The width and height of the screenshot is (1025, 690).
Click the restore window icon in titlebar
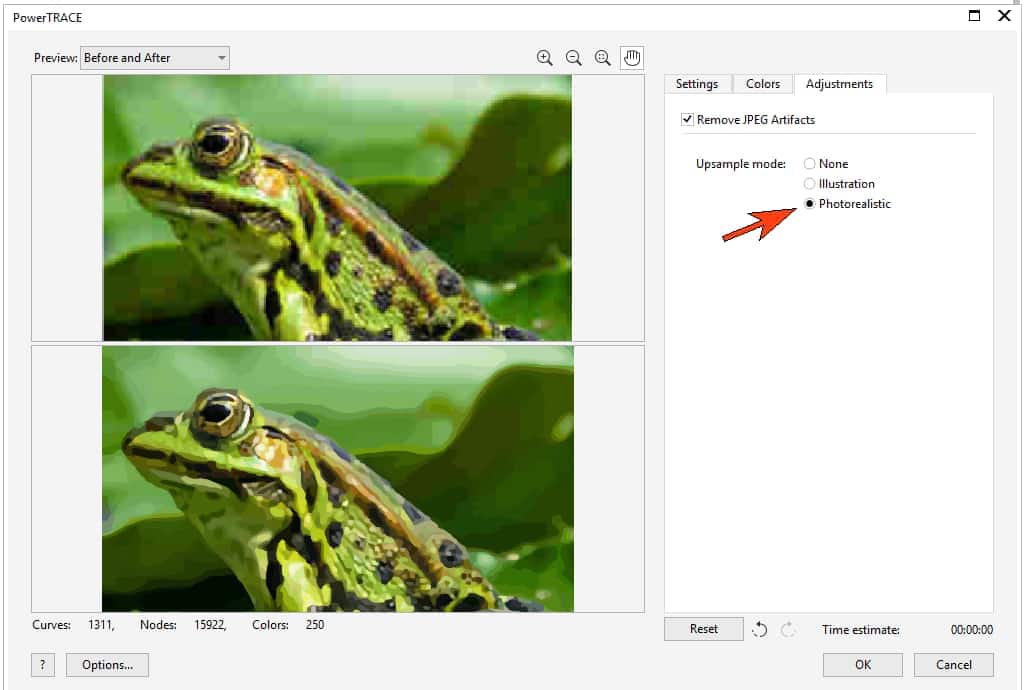972,16
